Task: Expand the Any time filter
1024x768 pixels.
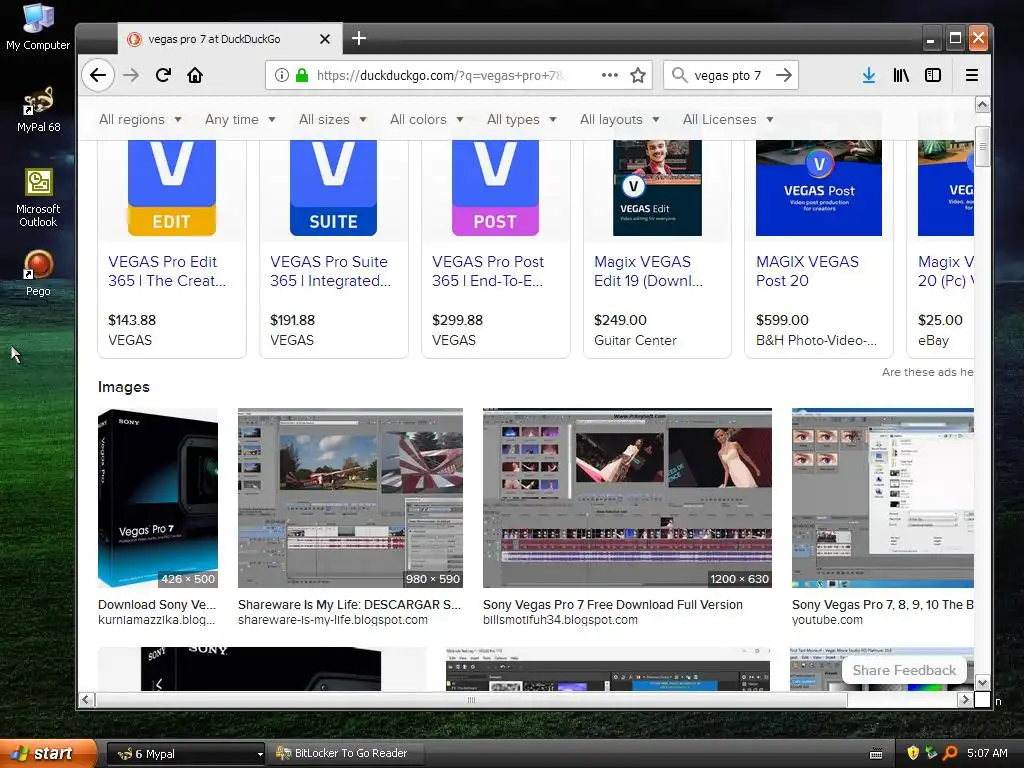Action: point(240,120)
